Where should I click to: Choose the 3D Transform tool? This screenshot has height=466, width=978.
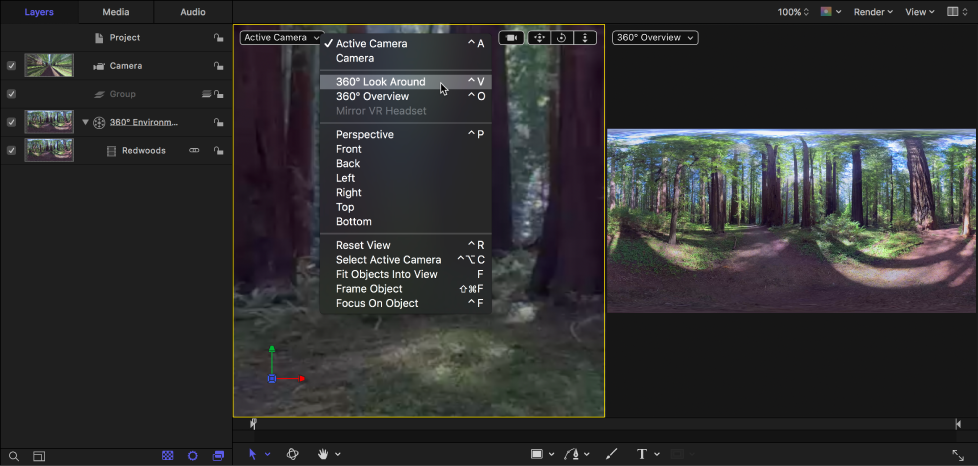[293, 454]
